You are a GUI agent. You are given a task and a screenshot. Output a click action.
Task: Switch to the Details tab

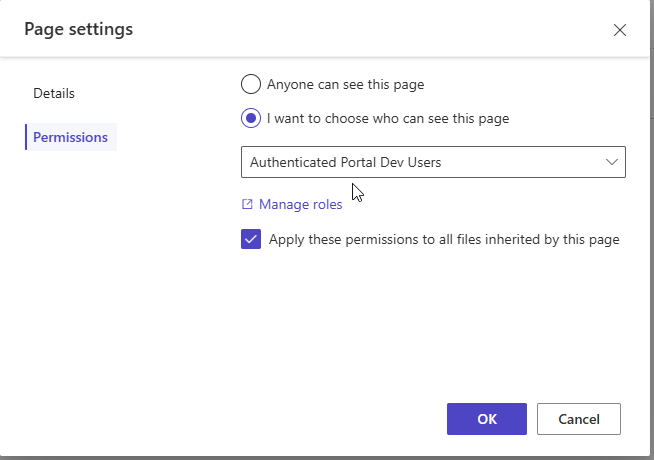(x=54, y=93)
